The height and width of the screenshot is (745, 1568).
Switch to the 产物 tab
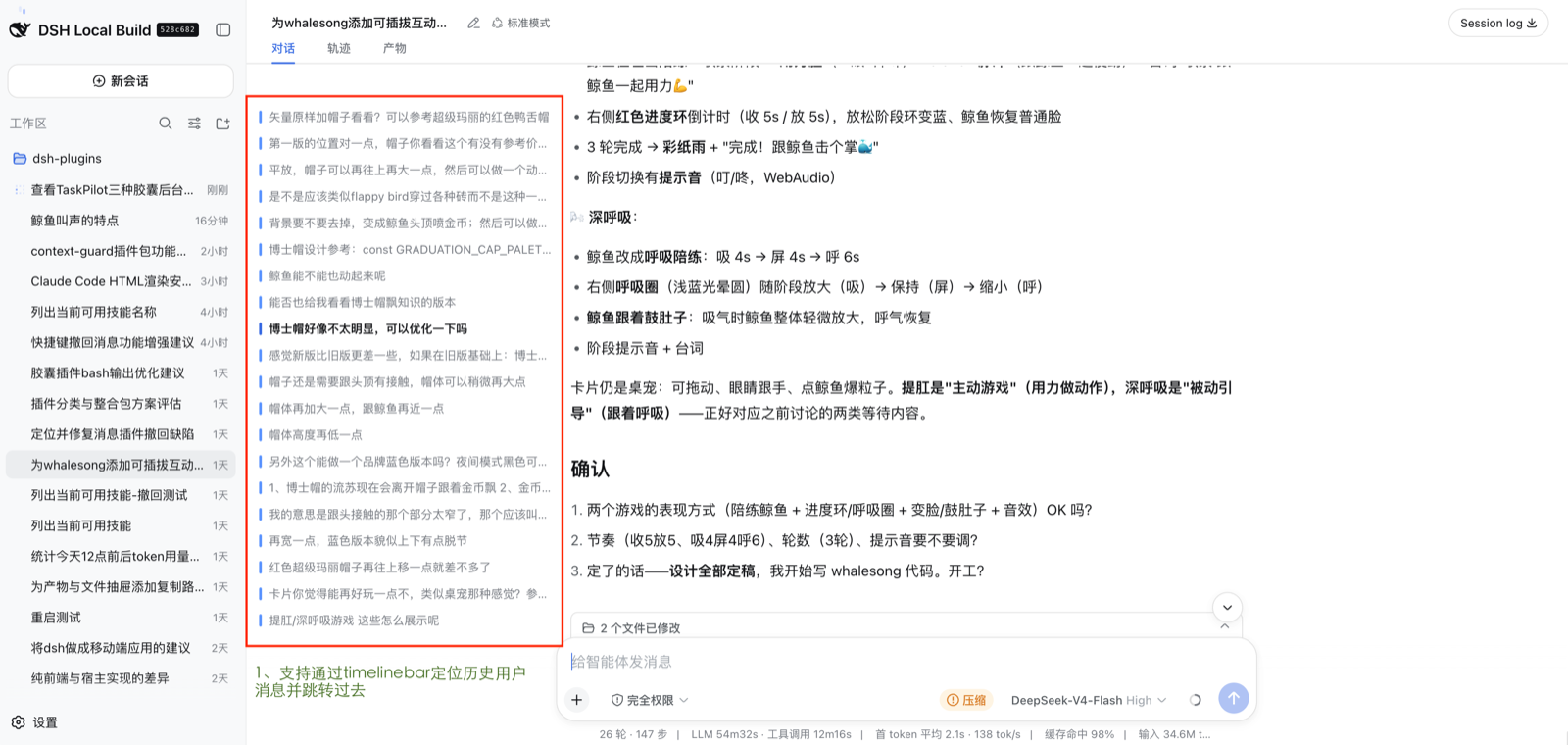click(395, 48)
